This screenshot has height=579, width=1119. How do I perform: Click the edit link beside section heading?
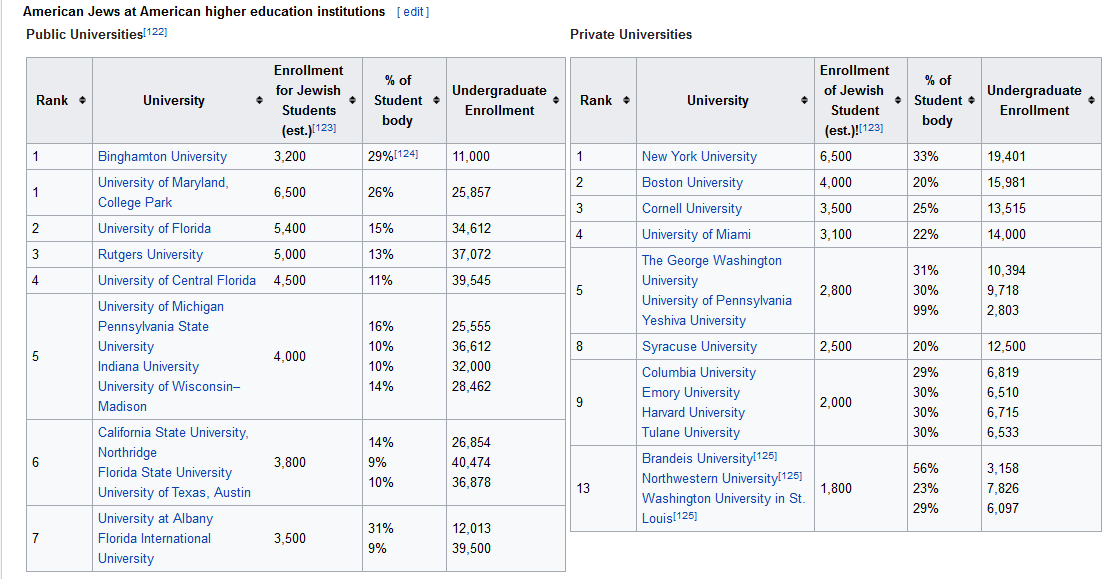[x=412, y=12]
